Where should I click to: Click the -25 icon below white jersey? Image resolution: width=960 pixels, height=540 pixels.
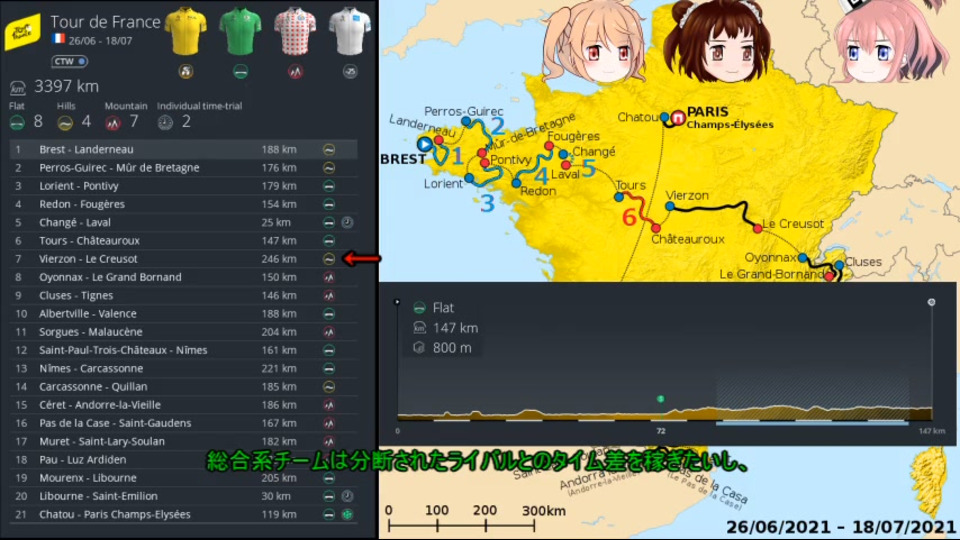(x=350, y=72)
